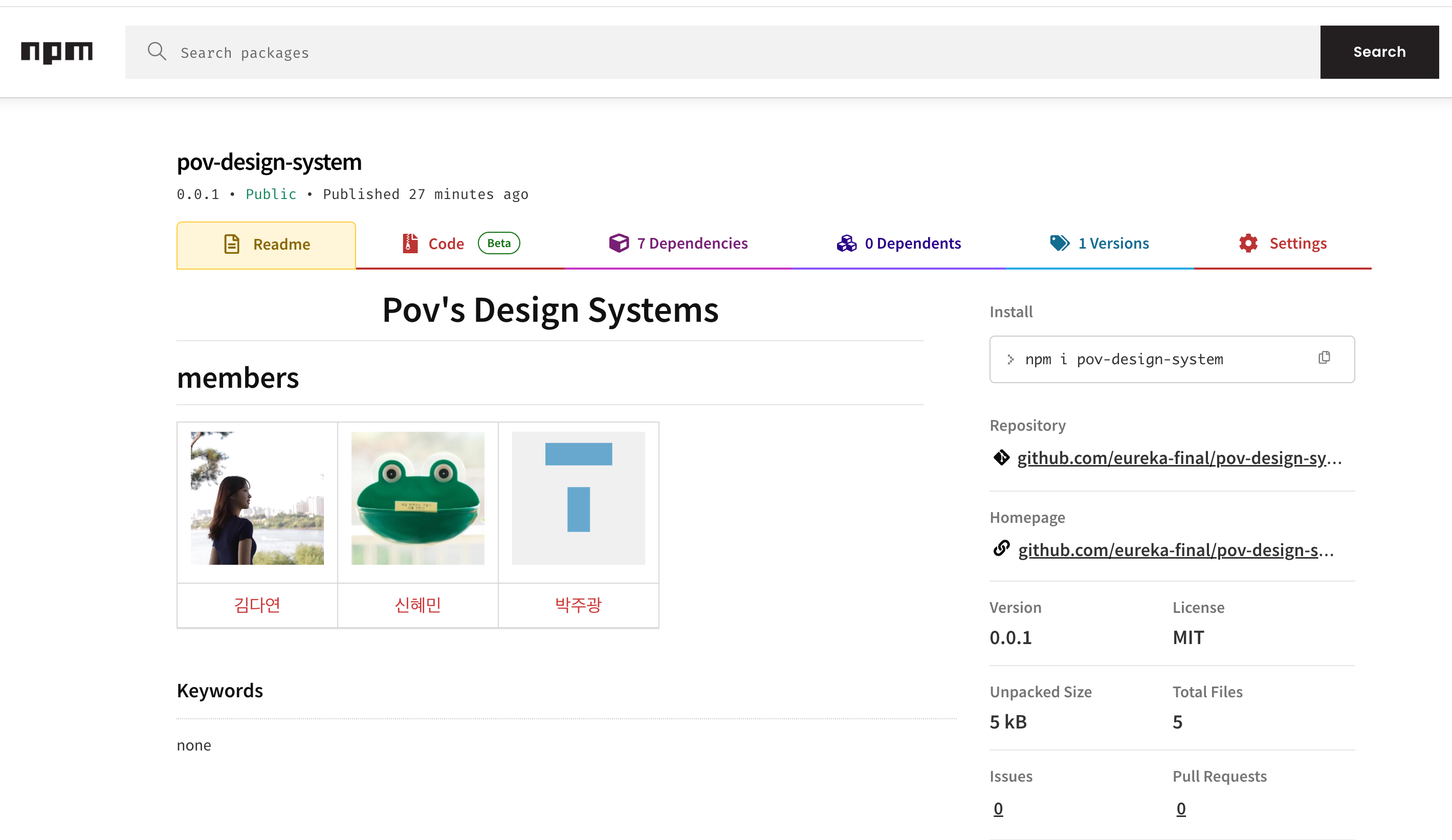The height and width of the screenshot is (840, 1452).
Task: Click the MIT license value
Action: pyautogui.click(x=1188, y=638)
